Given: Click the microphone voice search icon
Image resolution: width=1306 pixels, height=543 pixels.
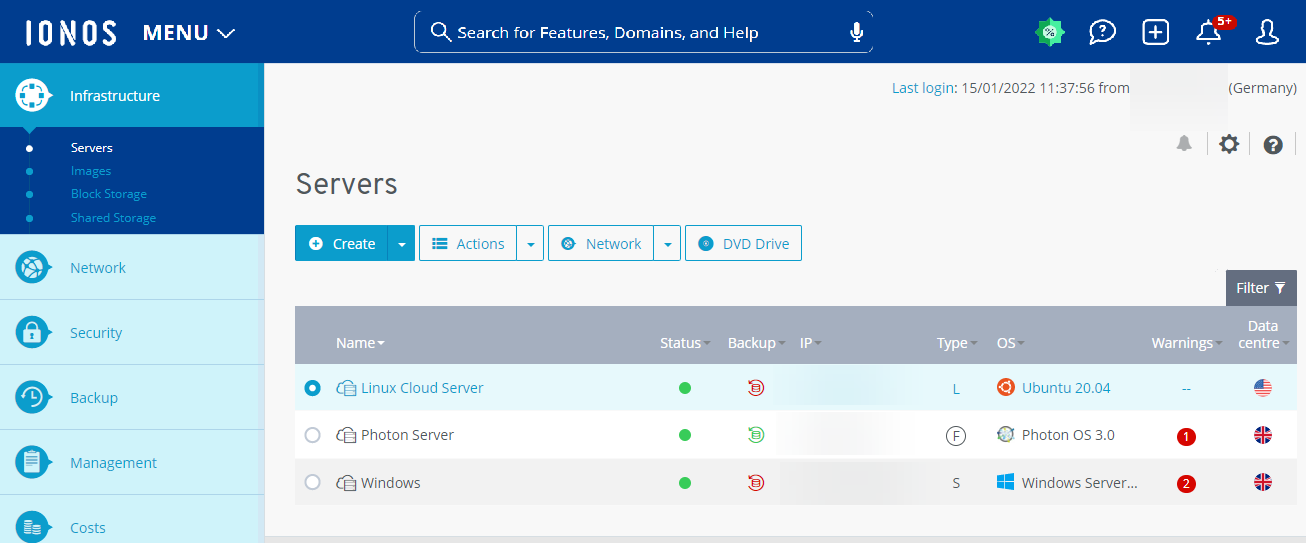Looking at the screenshot, I should [x=856, y=33].
